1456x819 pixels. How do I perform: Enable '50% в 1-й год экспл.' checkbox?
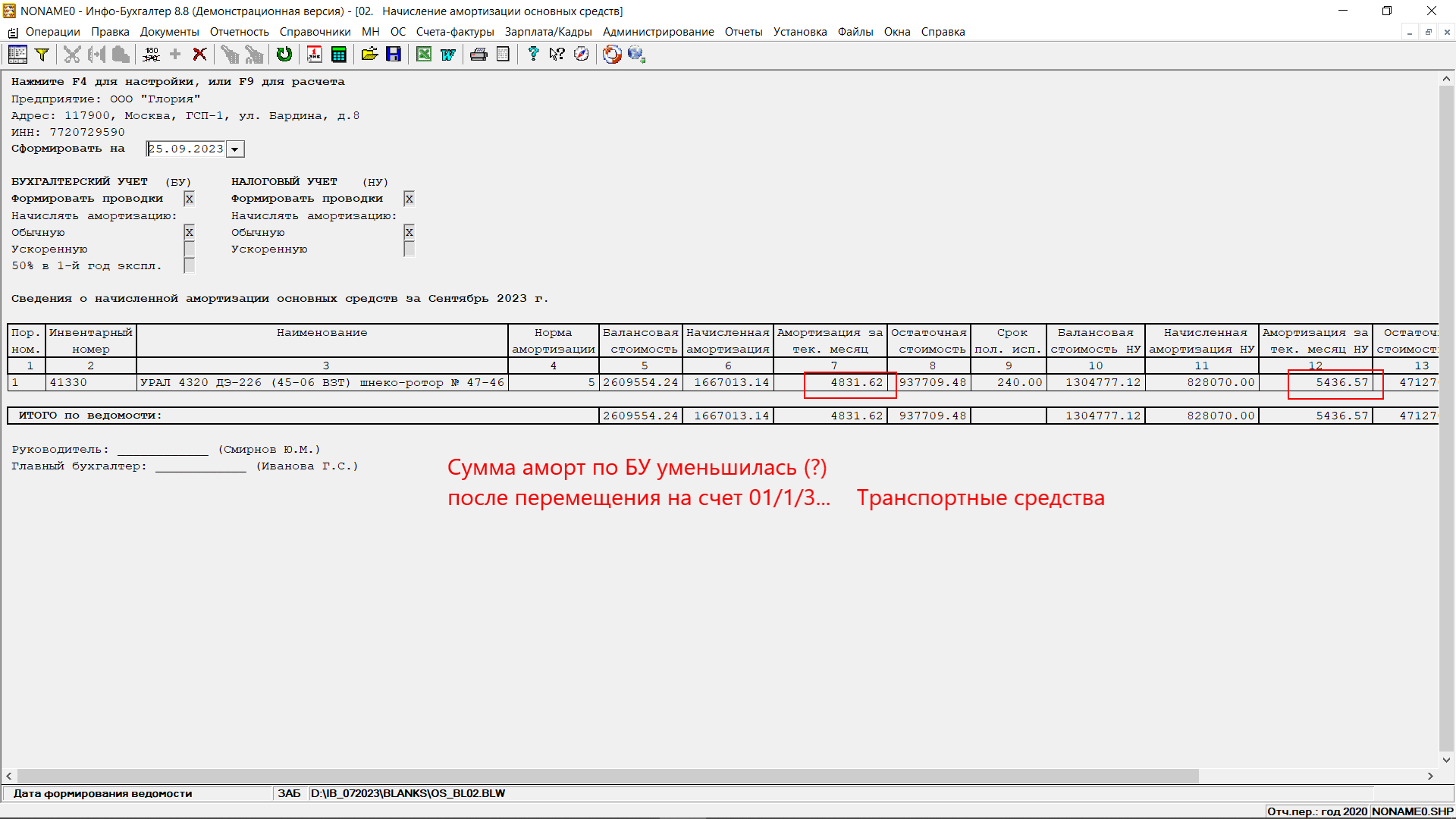tap(189, 265)
